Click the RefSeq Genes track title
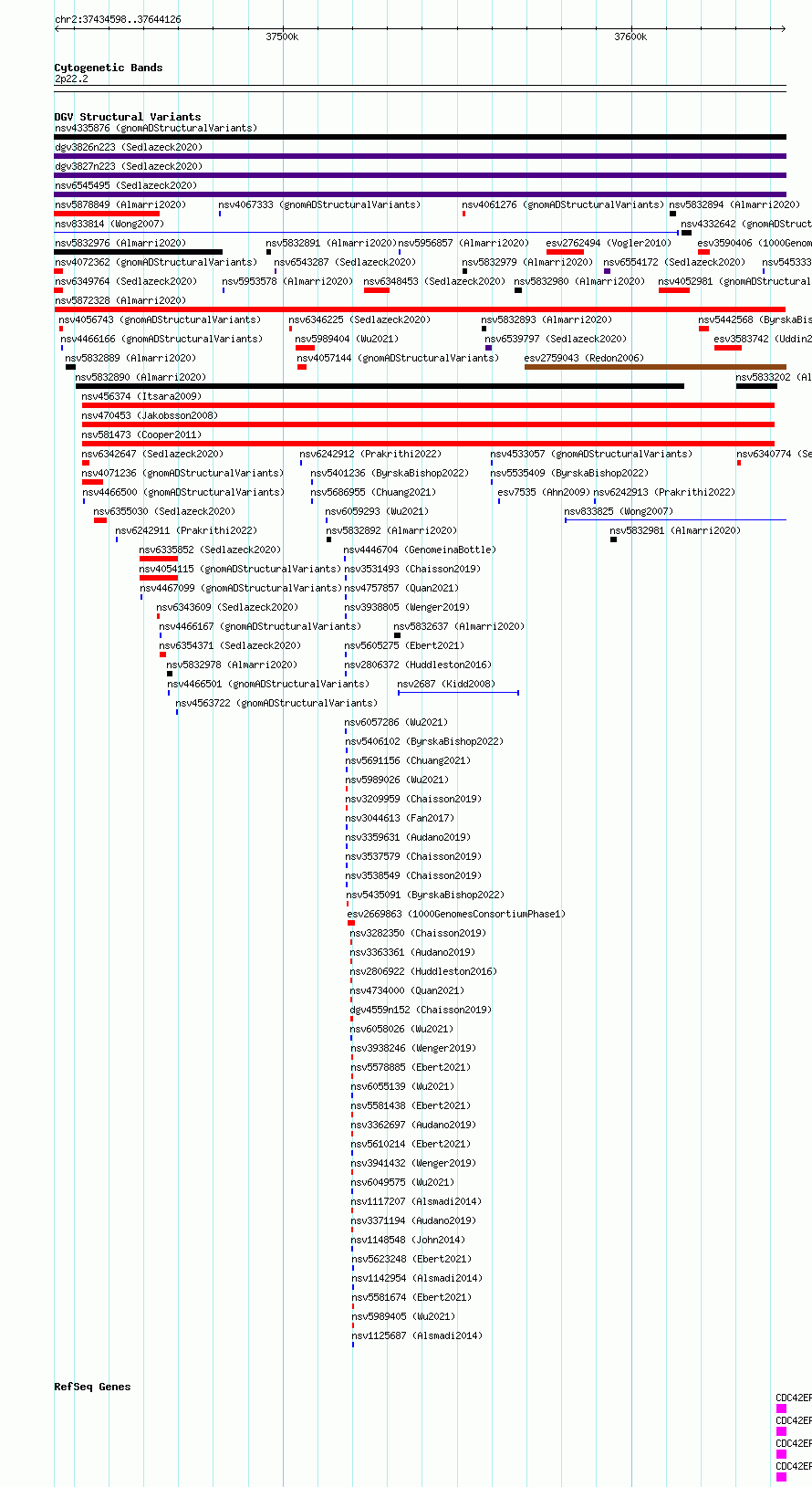This screenshot has height=1487, width=812. coord(92,1387)
